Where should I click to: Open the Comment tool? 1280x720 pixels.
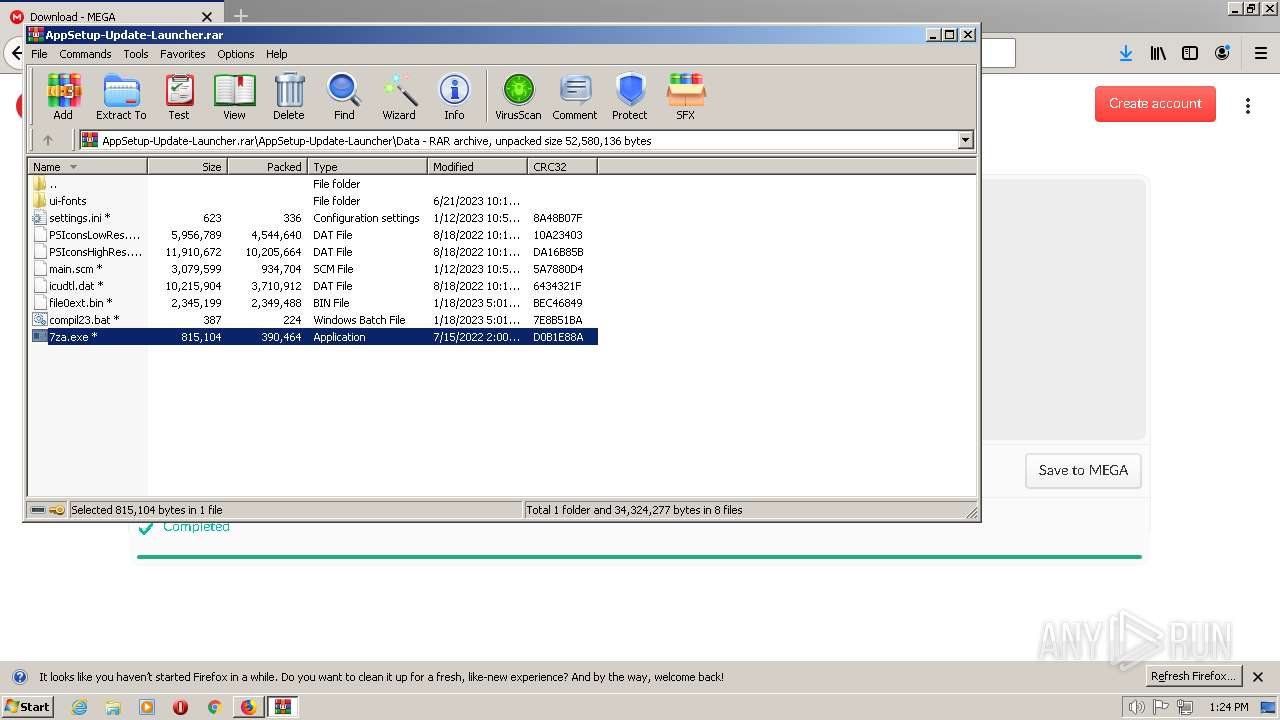tap(575, 97)
